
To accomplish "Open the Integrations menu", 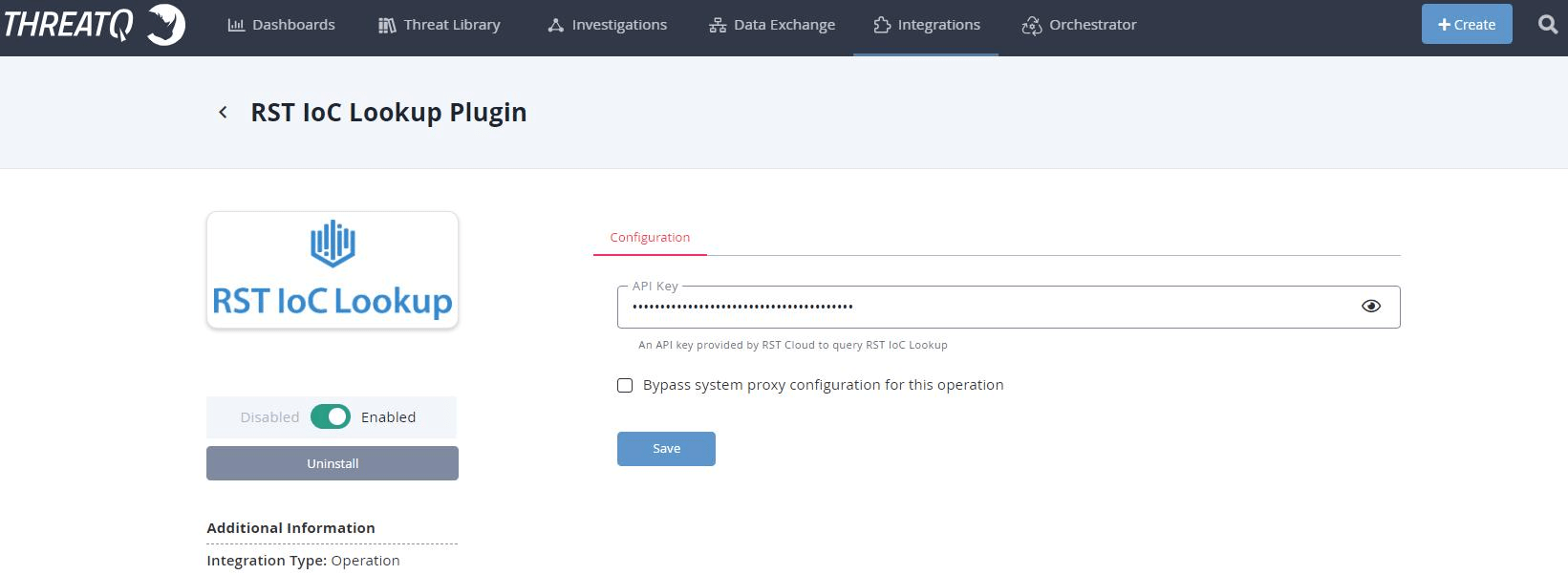I will [927, 25].
